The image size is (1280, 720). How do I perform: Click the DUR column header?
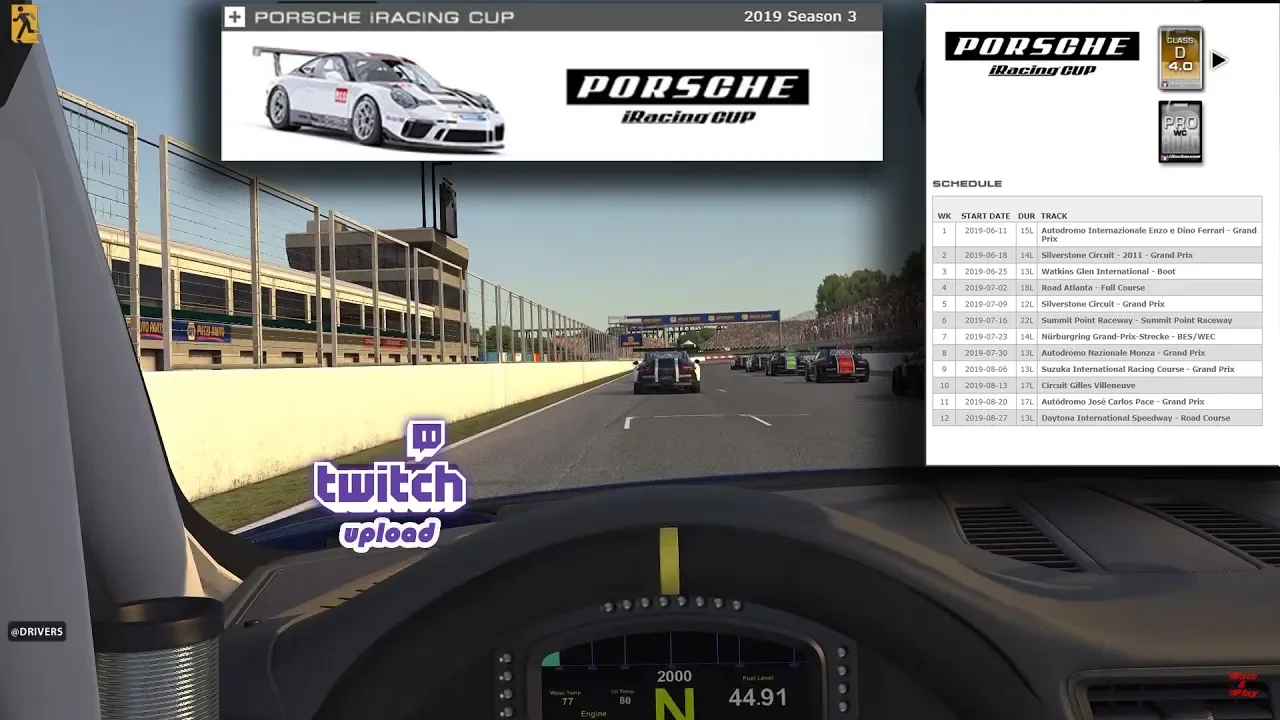[x=1026, y=216]
